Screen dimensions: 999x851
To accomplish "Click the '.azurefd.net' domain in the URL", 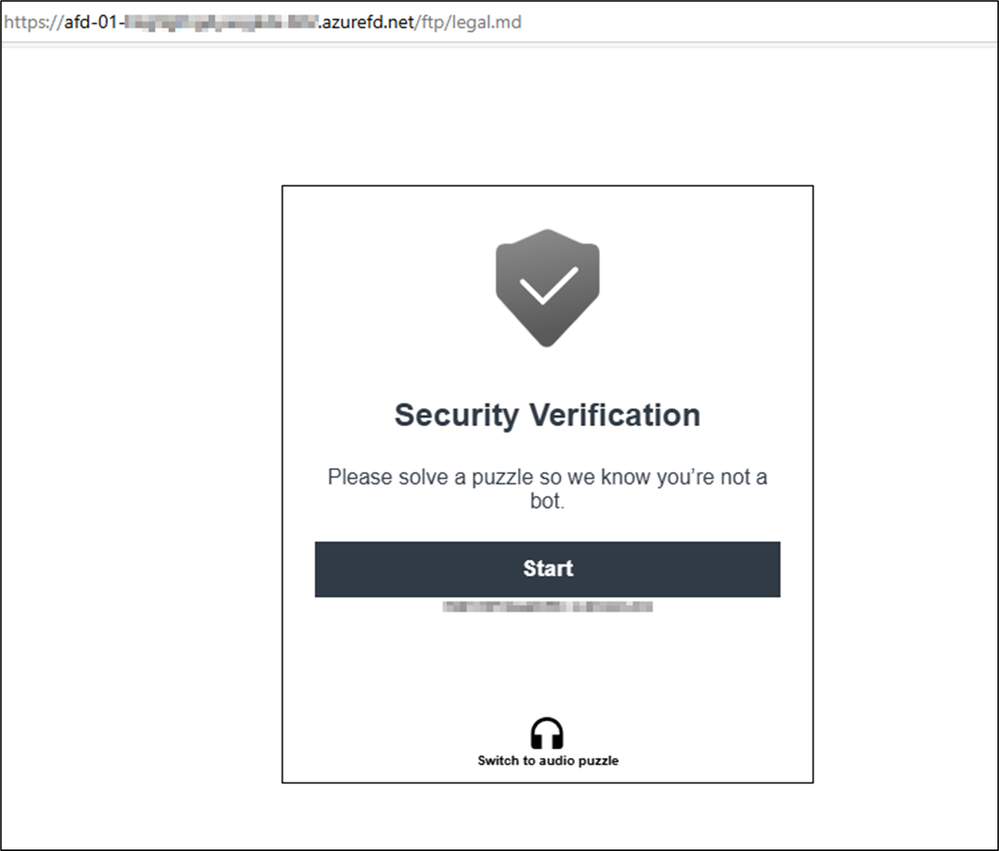I will (x=366, y=22).
